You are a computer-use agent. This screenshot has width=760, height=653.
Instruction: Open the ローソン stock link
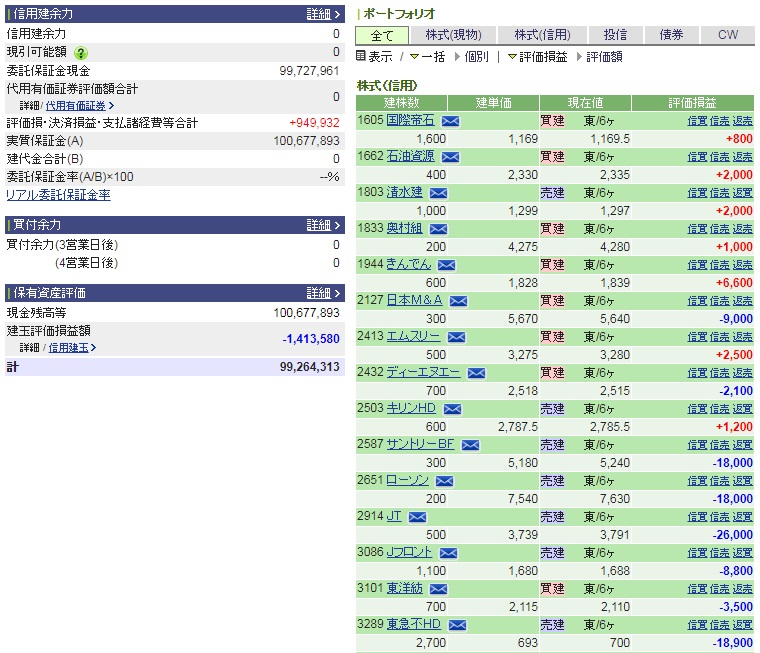(407, 480)
